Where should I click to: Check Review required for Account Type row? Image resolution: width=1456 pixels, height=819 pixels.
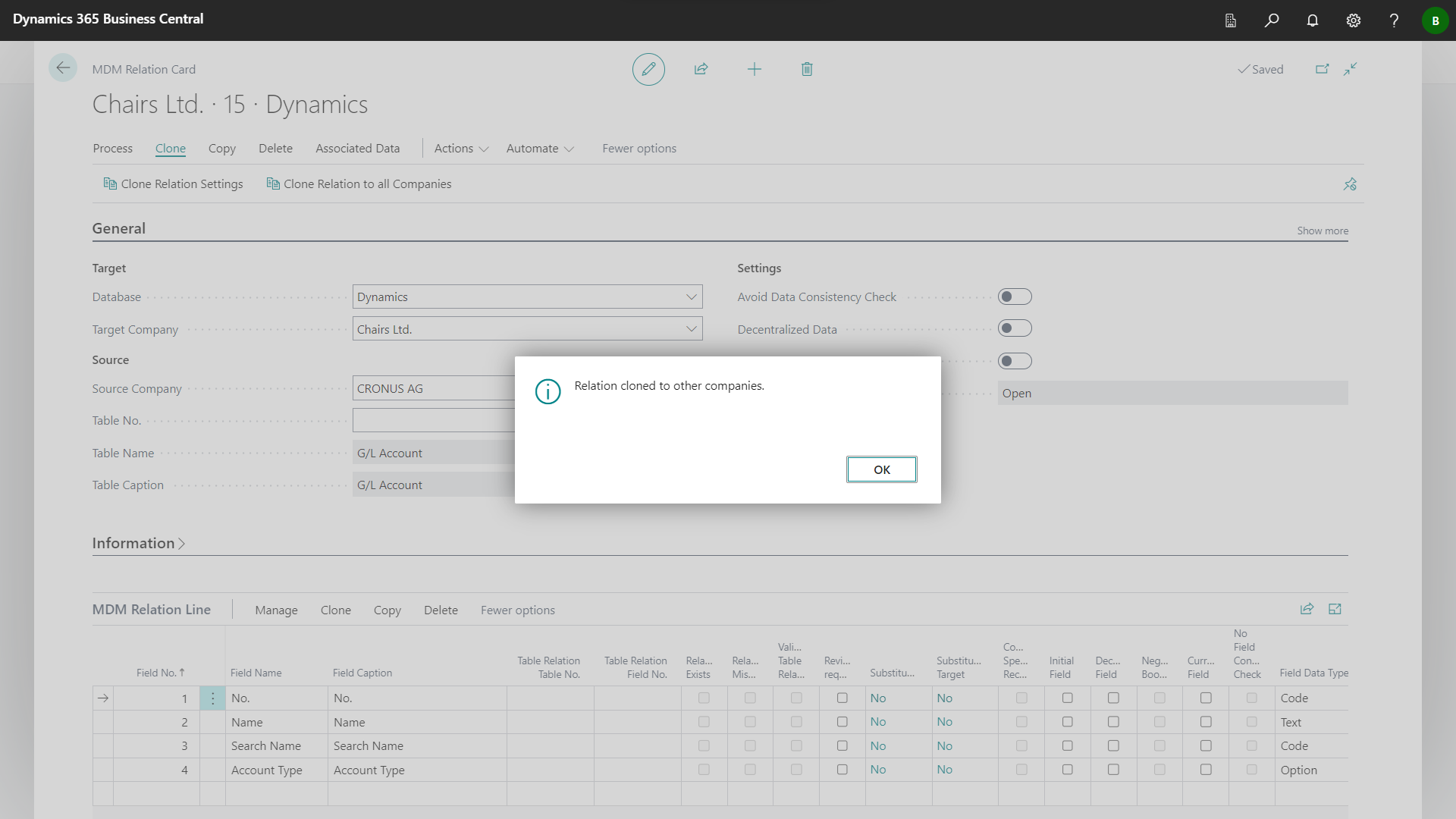coord(842,770)
